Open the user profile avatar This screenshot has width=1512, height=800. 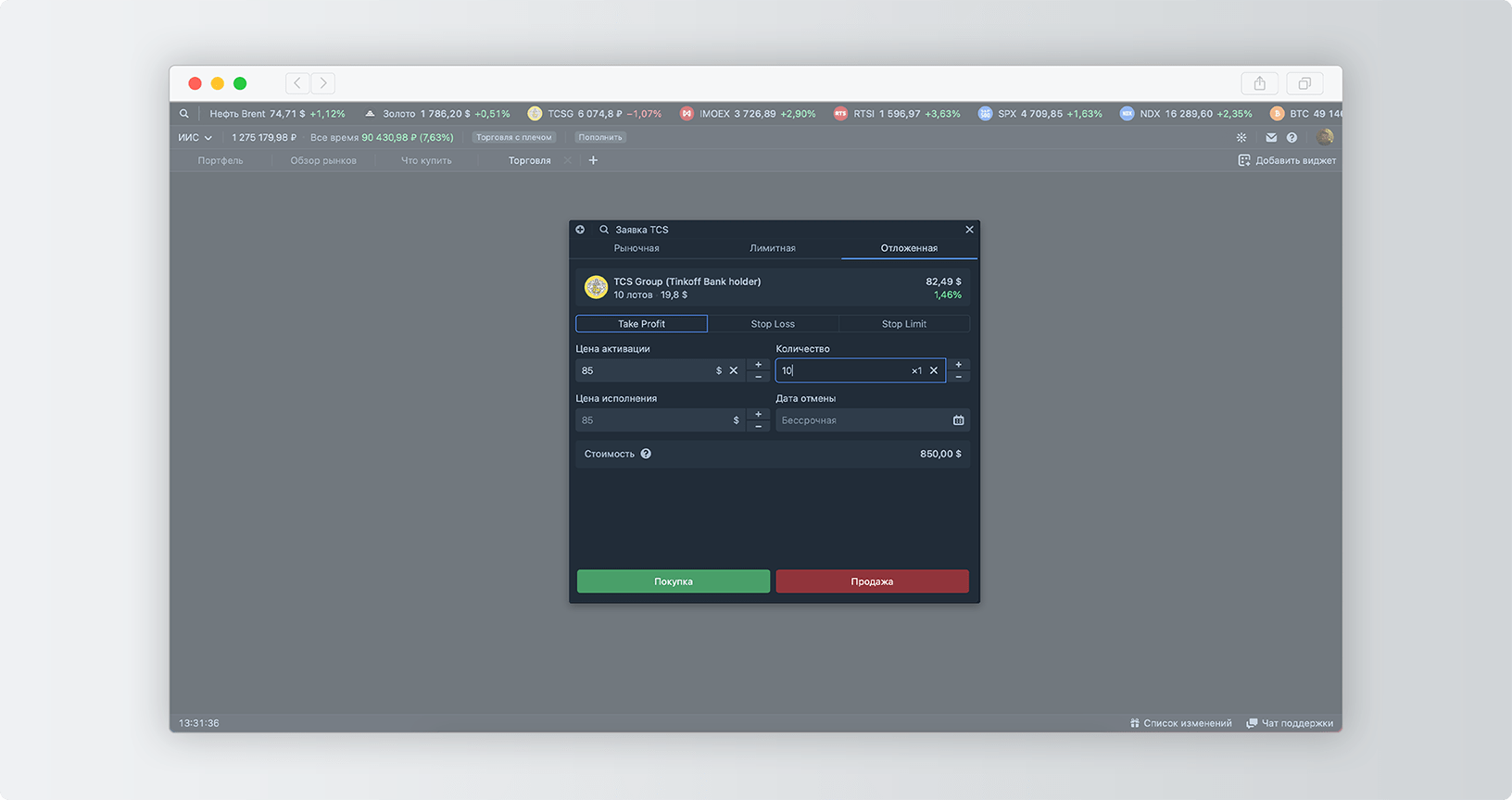pos(1326,137)
